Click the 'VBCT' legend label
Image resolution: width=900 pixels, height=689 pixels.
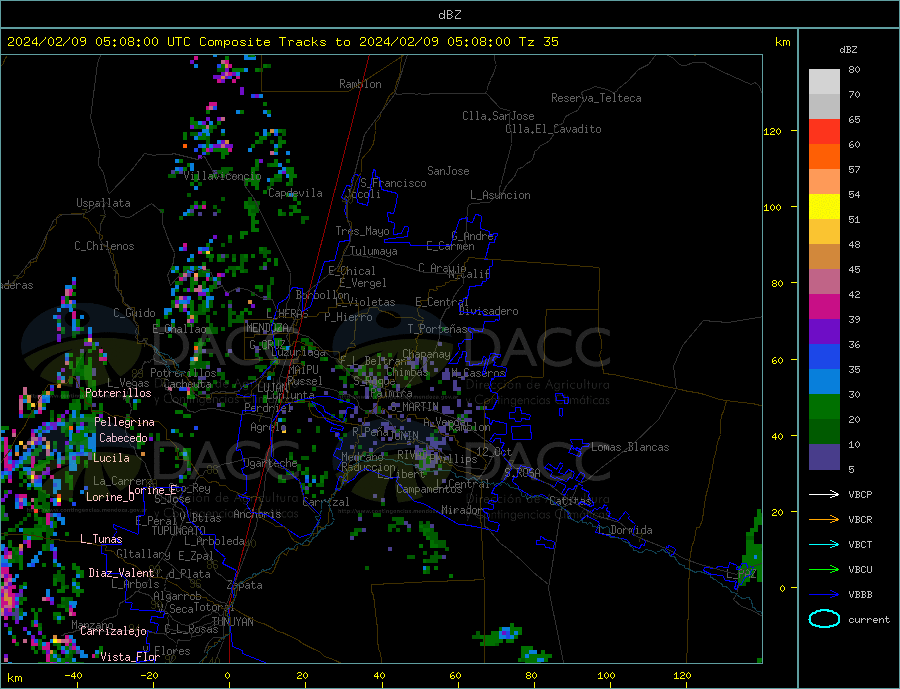click(860, 544)
